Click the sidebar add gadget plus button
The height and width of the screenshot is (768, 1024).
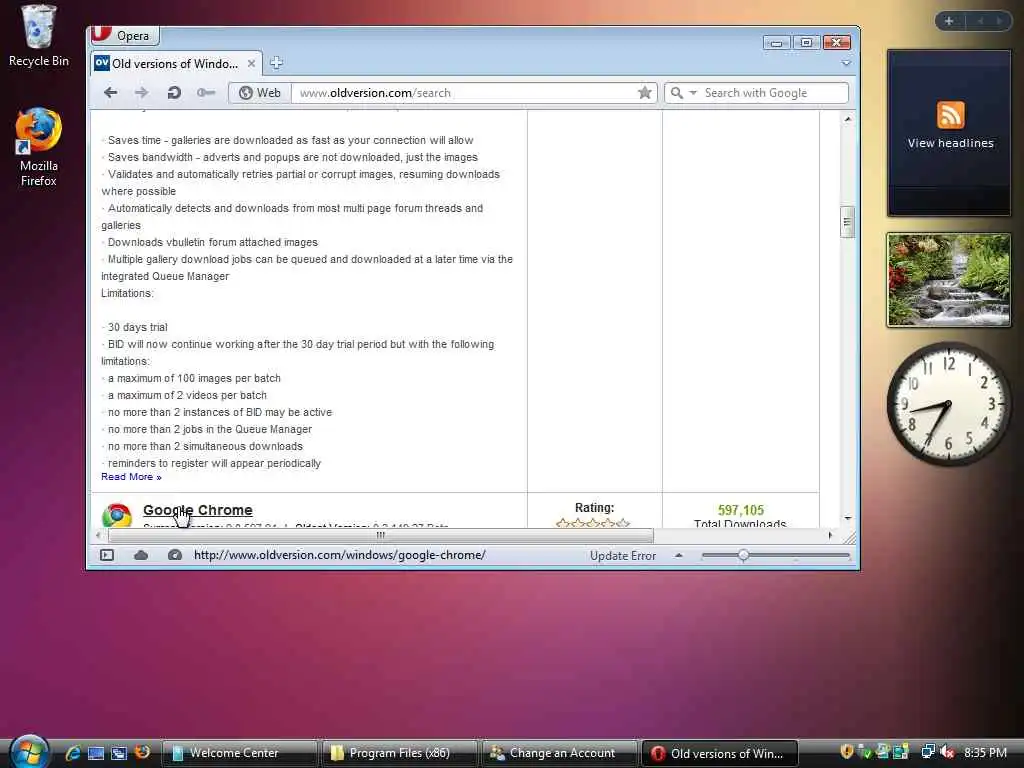tap(949, 21)
